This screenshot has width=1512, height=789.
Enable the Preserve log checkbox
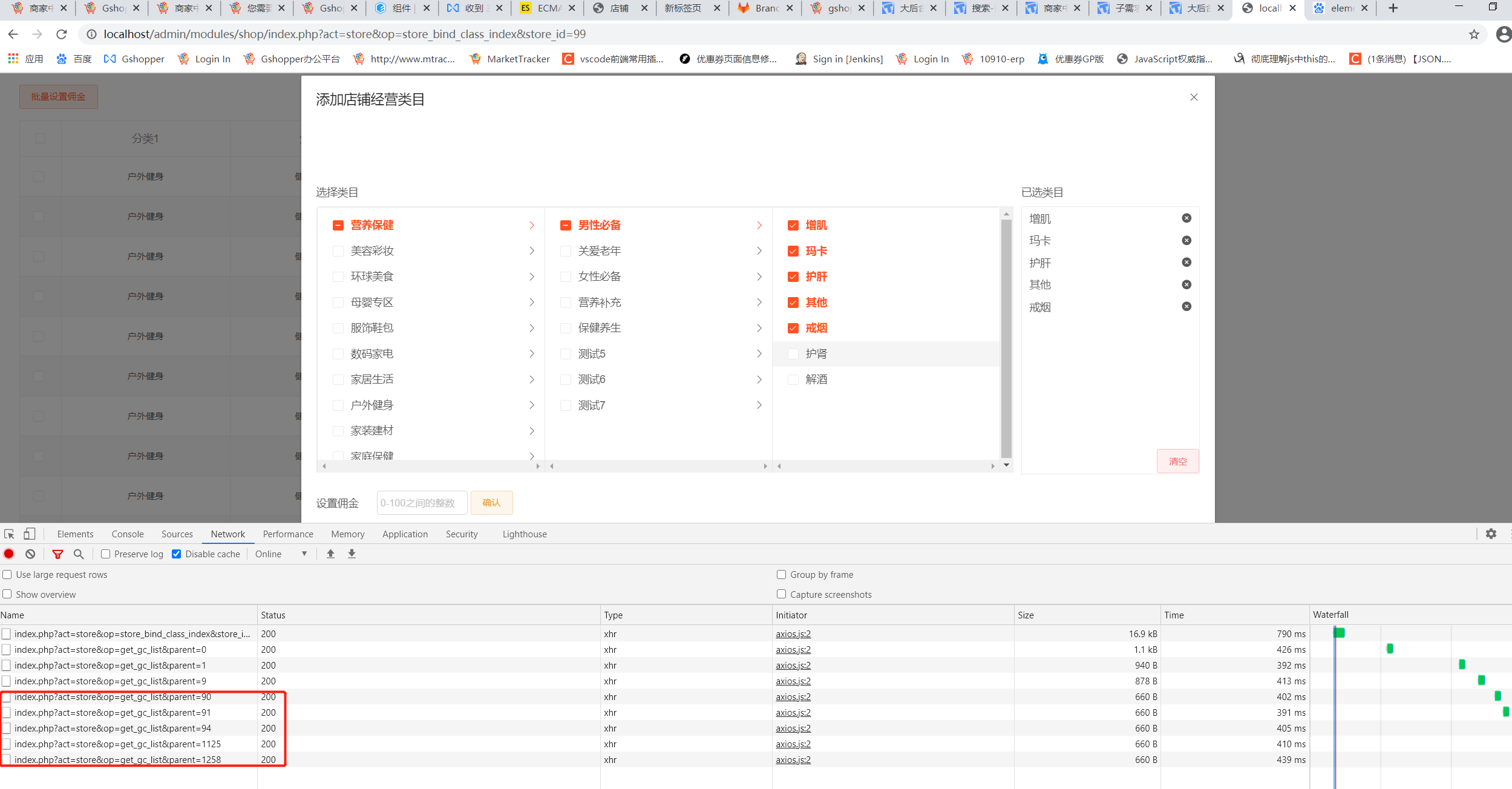coord(106,554)
